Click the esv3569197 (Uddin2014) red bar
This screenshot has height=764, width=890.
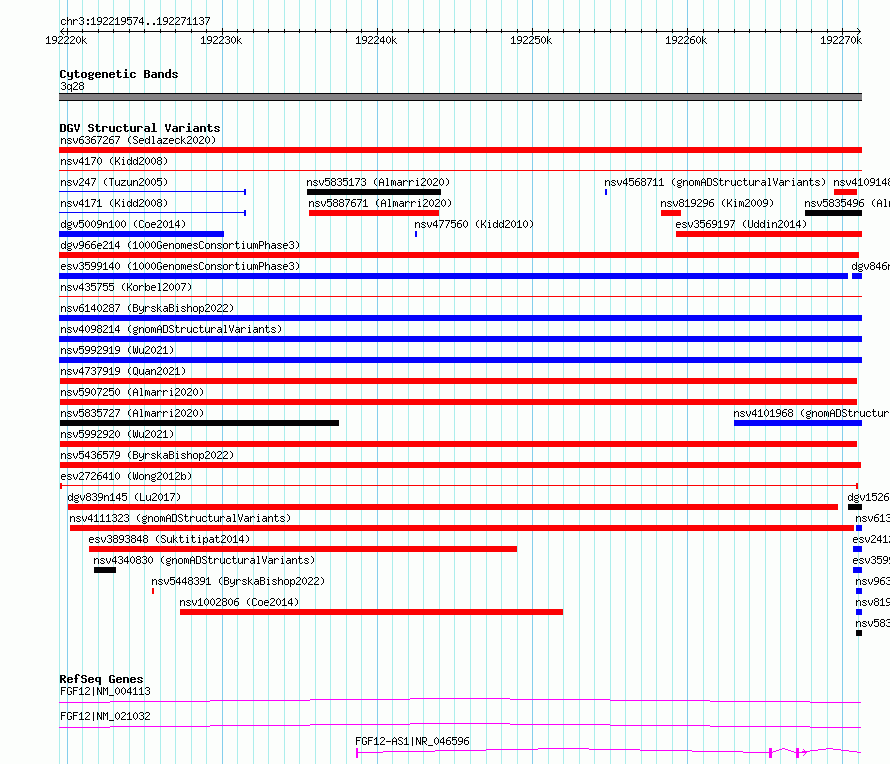click(x=769, y=234)
